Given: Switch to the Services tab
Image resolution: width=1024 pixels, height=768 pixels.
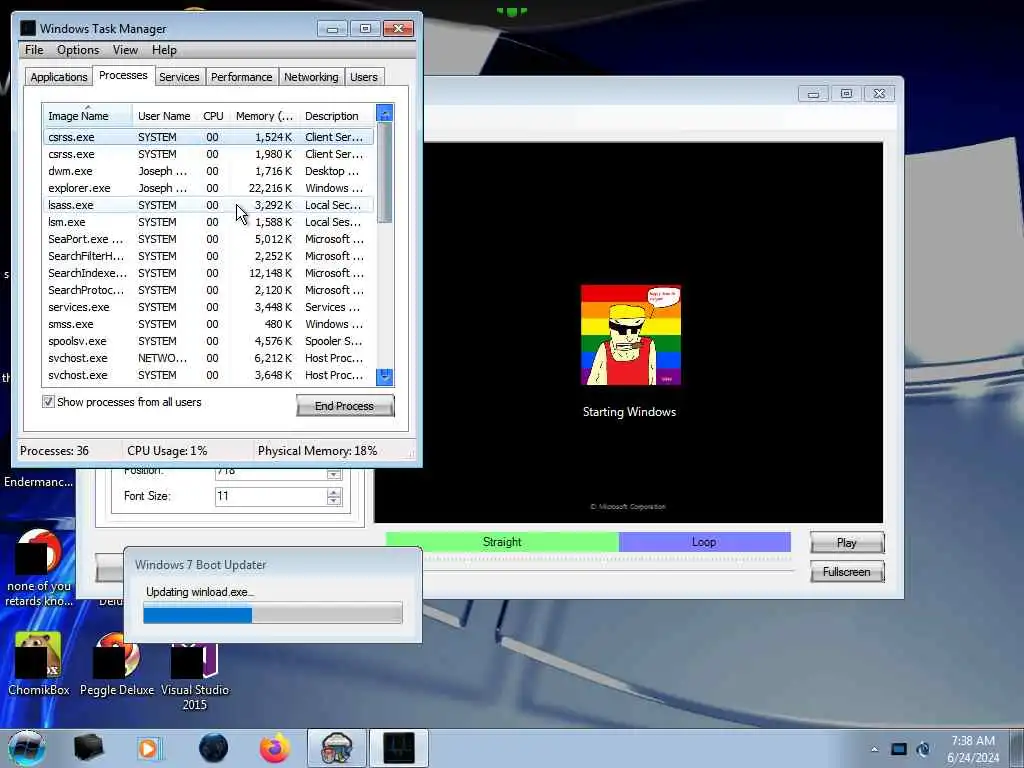Looking at the screenshot, I should 179,77.
